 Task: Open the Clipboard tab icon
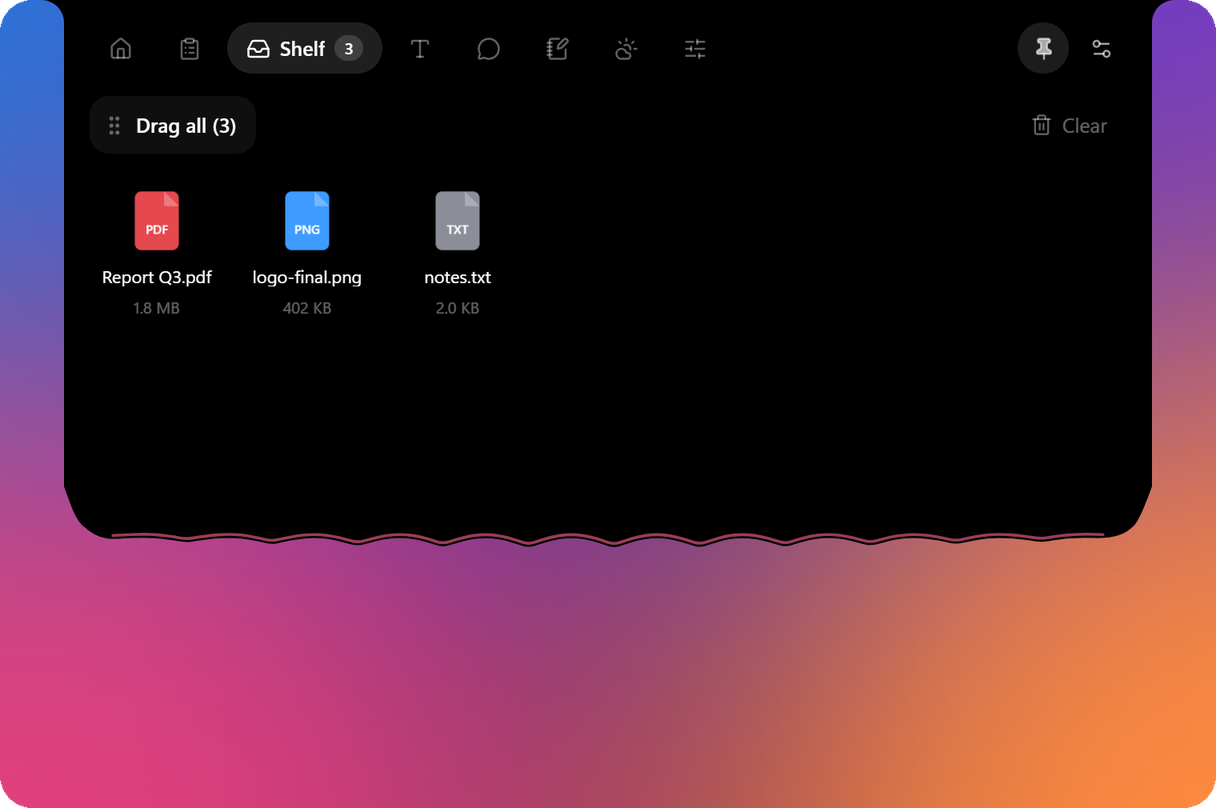[189, 49]
